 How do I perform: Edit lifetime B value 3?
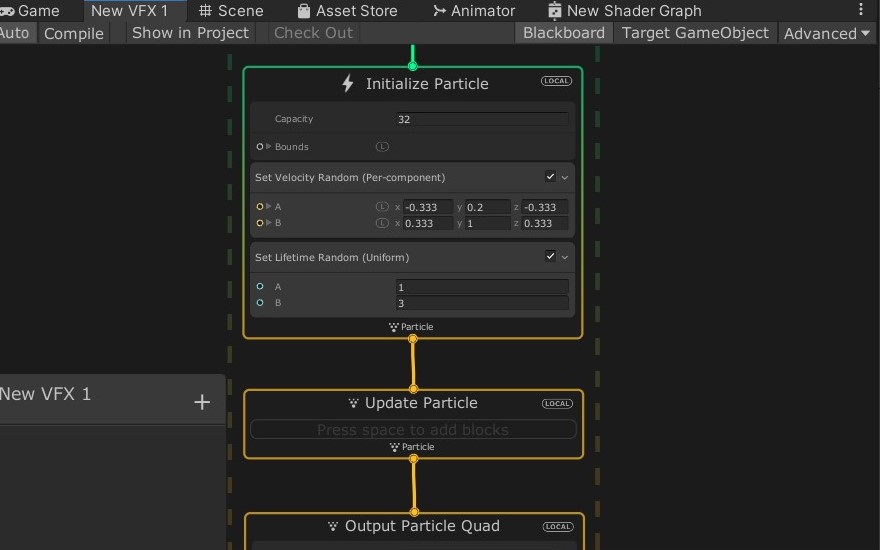[x=482, y=303]
